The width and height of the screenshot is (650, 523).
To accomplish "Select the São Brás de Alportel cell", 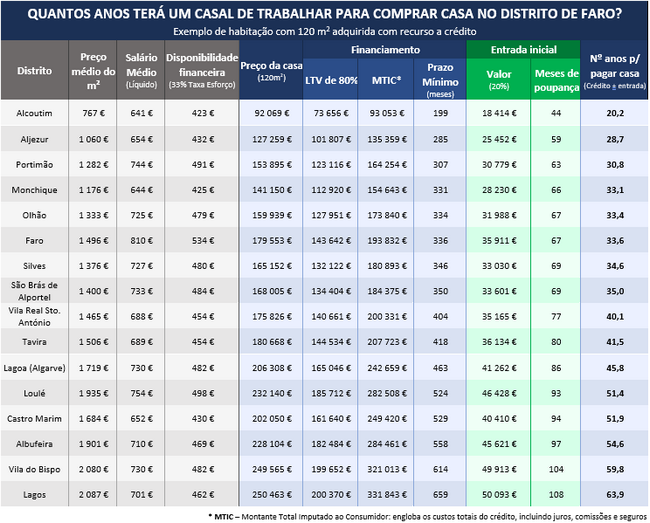I will point(35,291).
